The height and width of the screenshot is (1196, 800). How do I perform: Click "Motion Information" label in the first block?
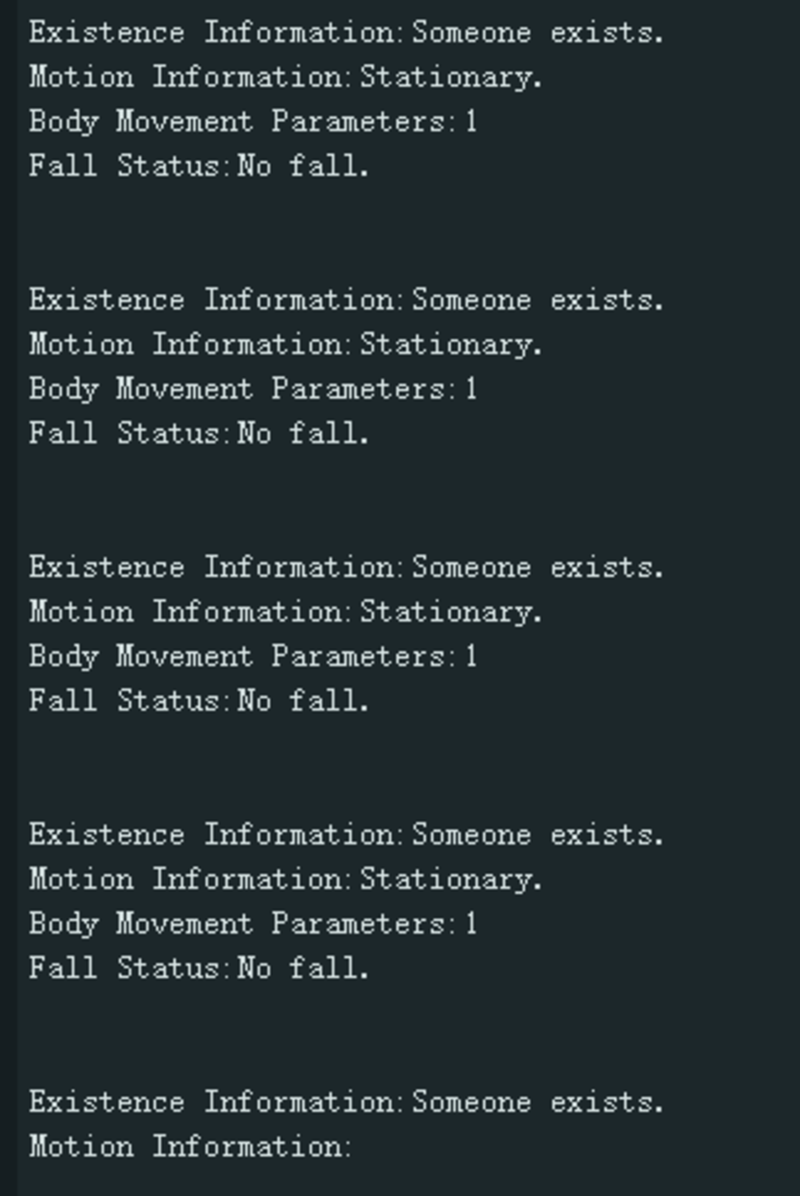tap(189, 77)
